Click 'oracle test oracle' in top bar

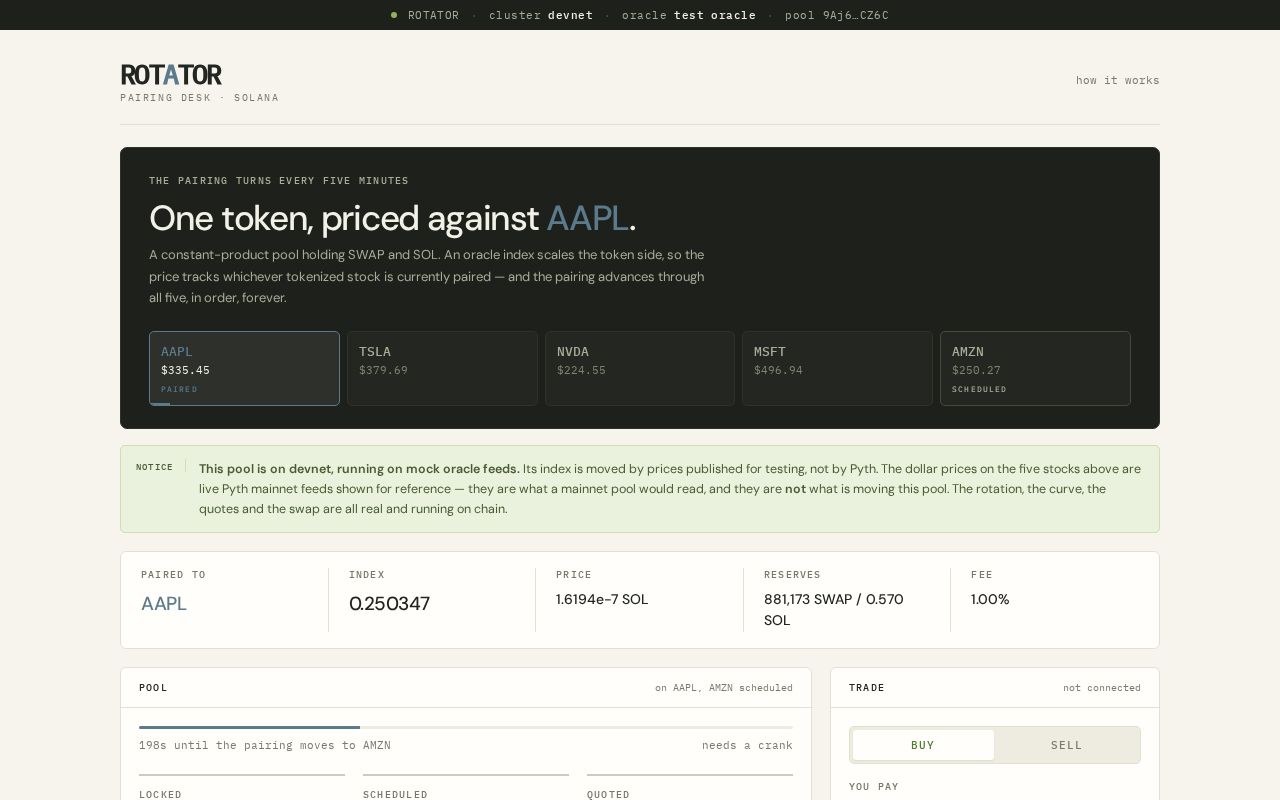(x=689, y=15)
